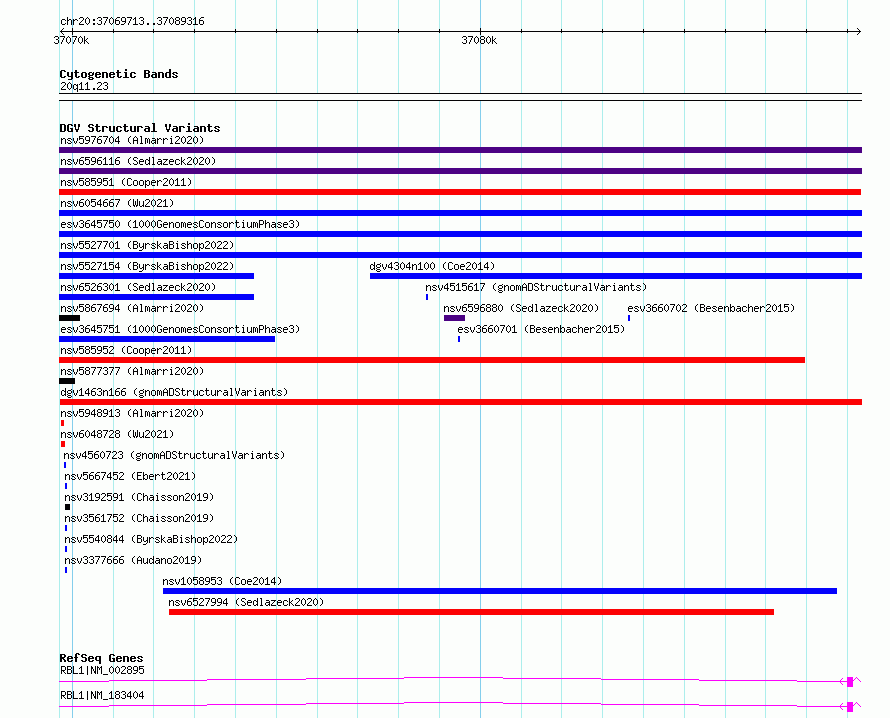Select the purple nsv6596116 Sedlazeck2020 bar

[x=460, y=171]
